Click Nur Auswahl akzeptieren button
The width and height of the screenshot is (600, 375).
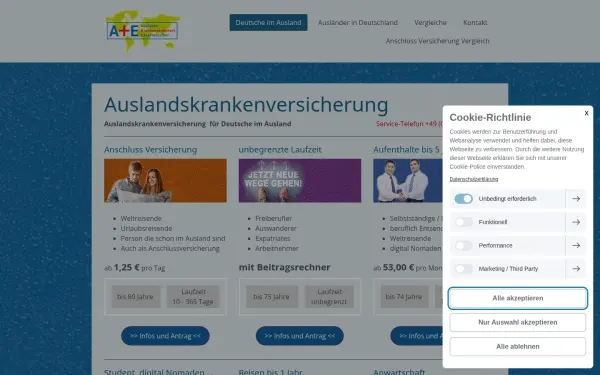(518, 323)
